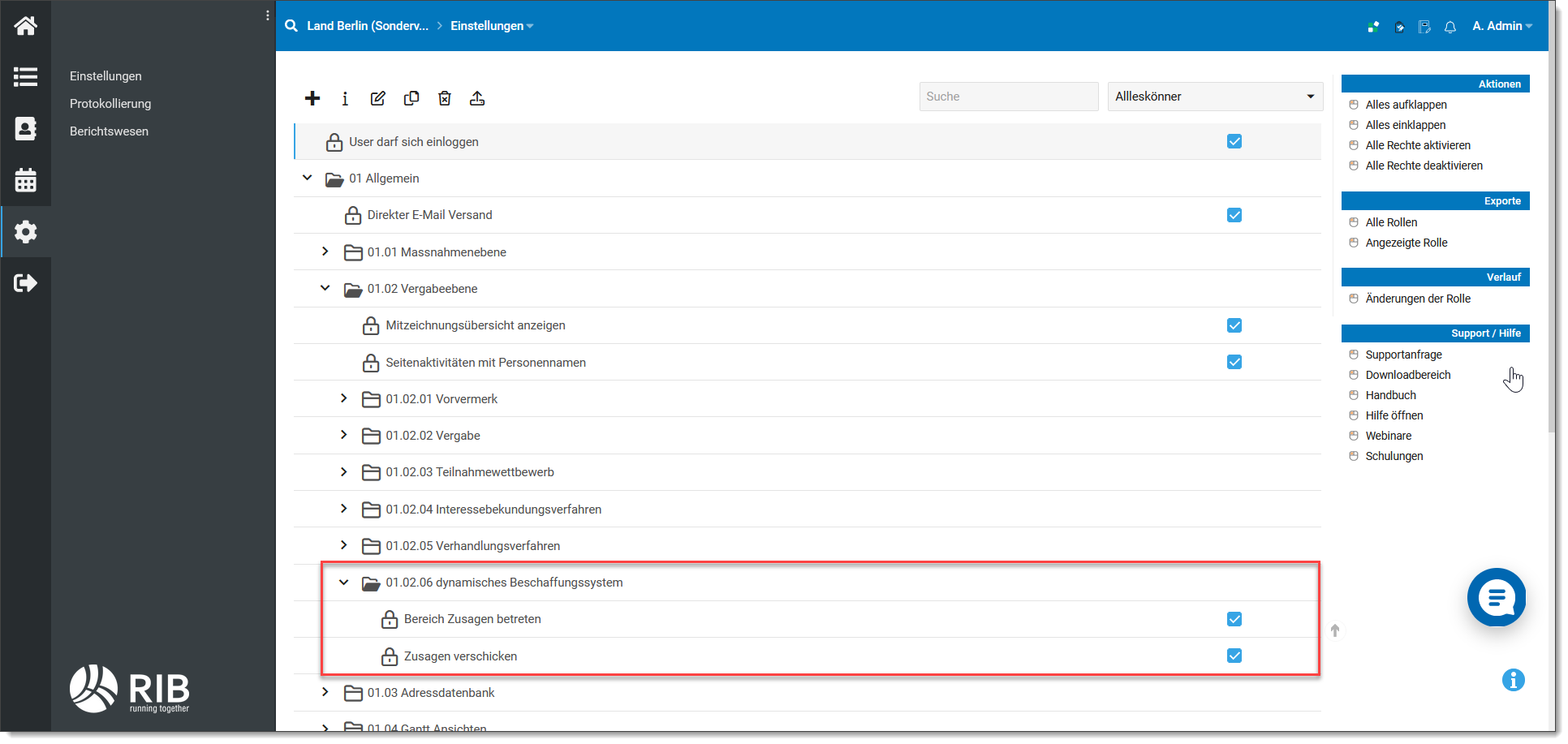Toggle 'Mitzeichnungsübersicht anzeigen' checkbox
The width and height of the screenshot is (1568, 744).
point(1234,325)
